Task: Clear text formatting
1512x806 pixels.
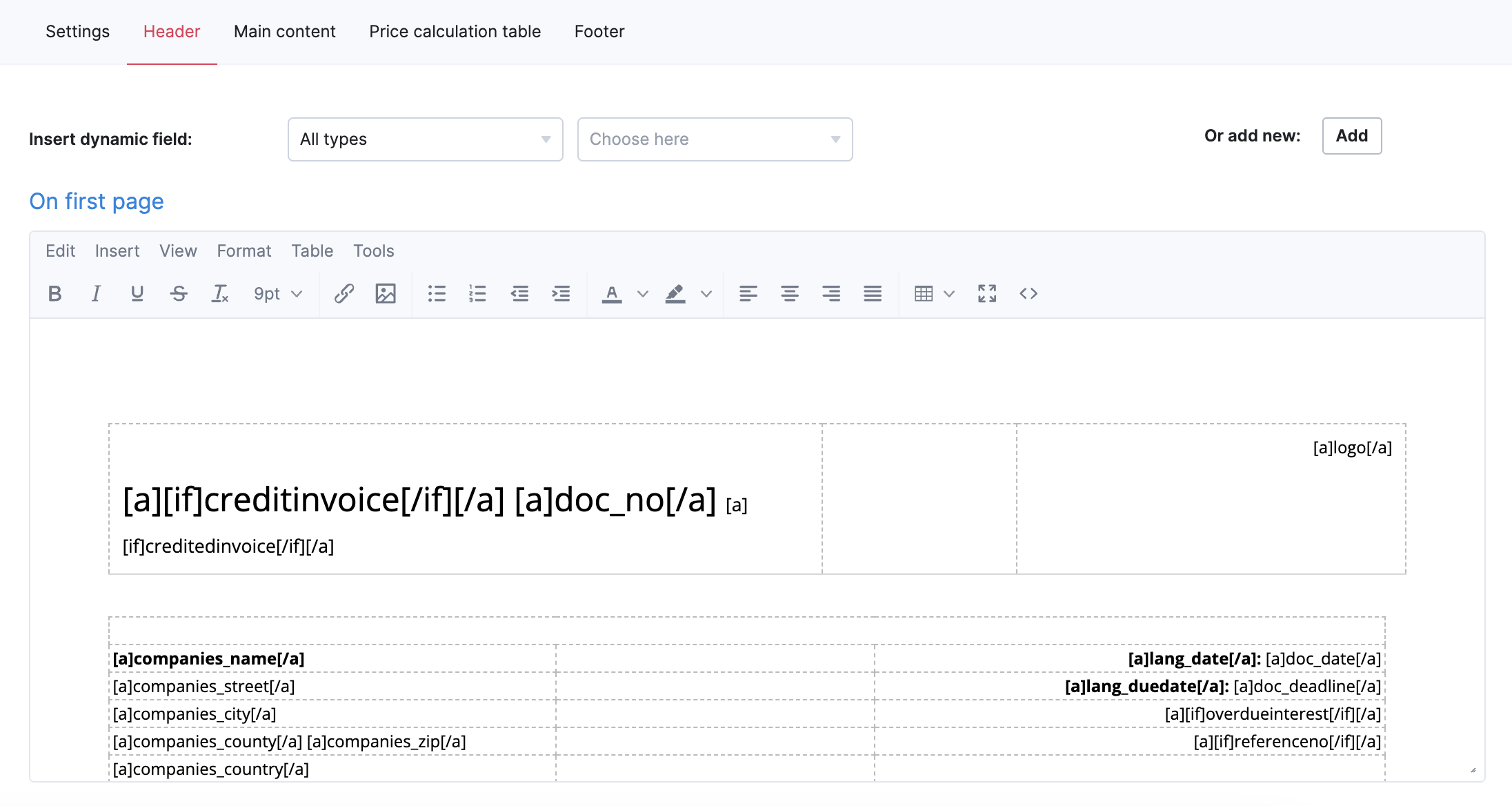Action: coord(220,294)
